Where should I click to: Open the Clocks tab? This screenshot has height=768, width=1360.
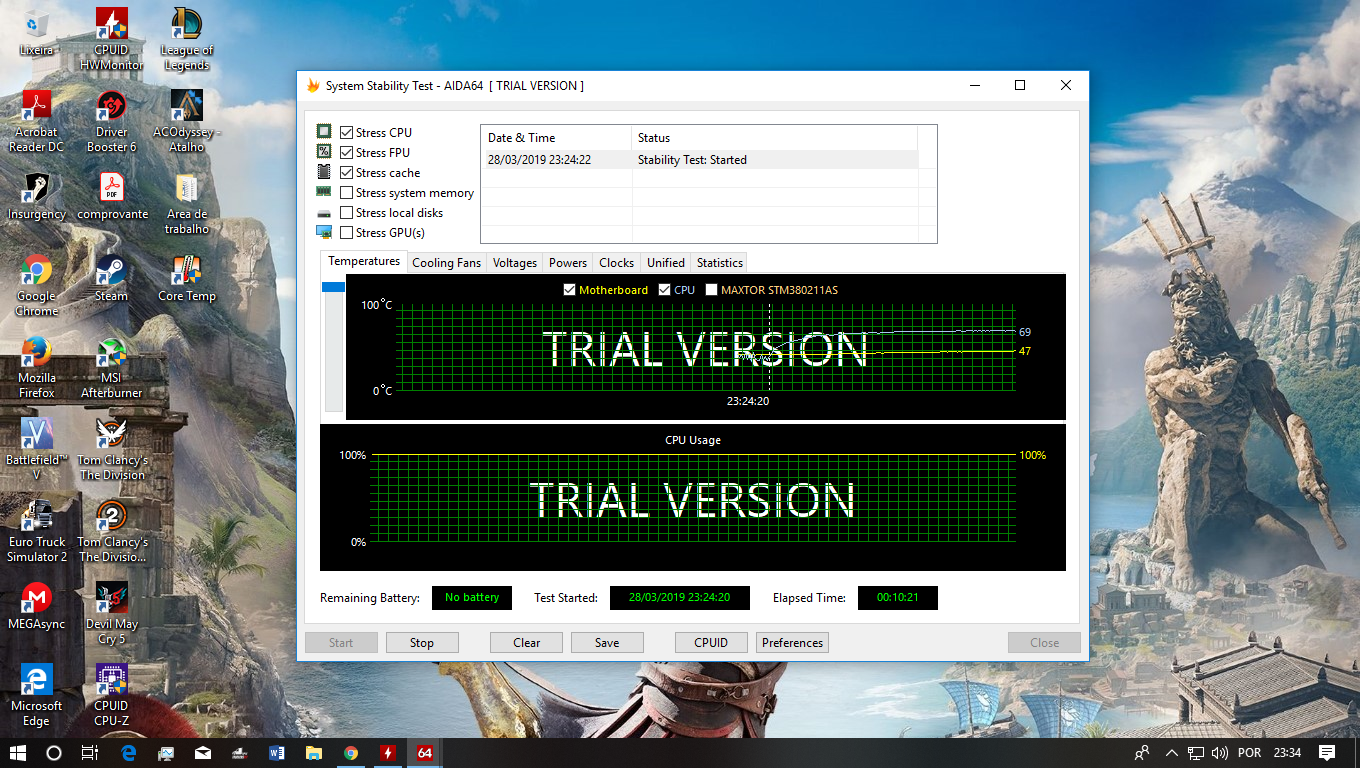616,263
